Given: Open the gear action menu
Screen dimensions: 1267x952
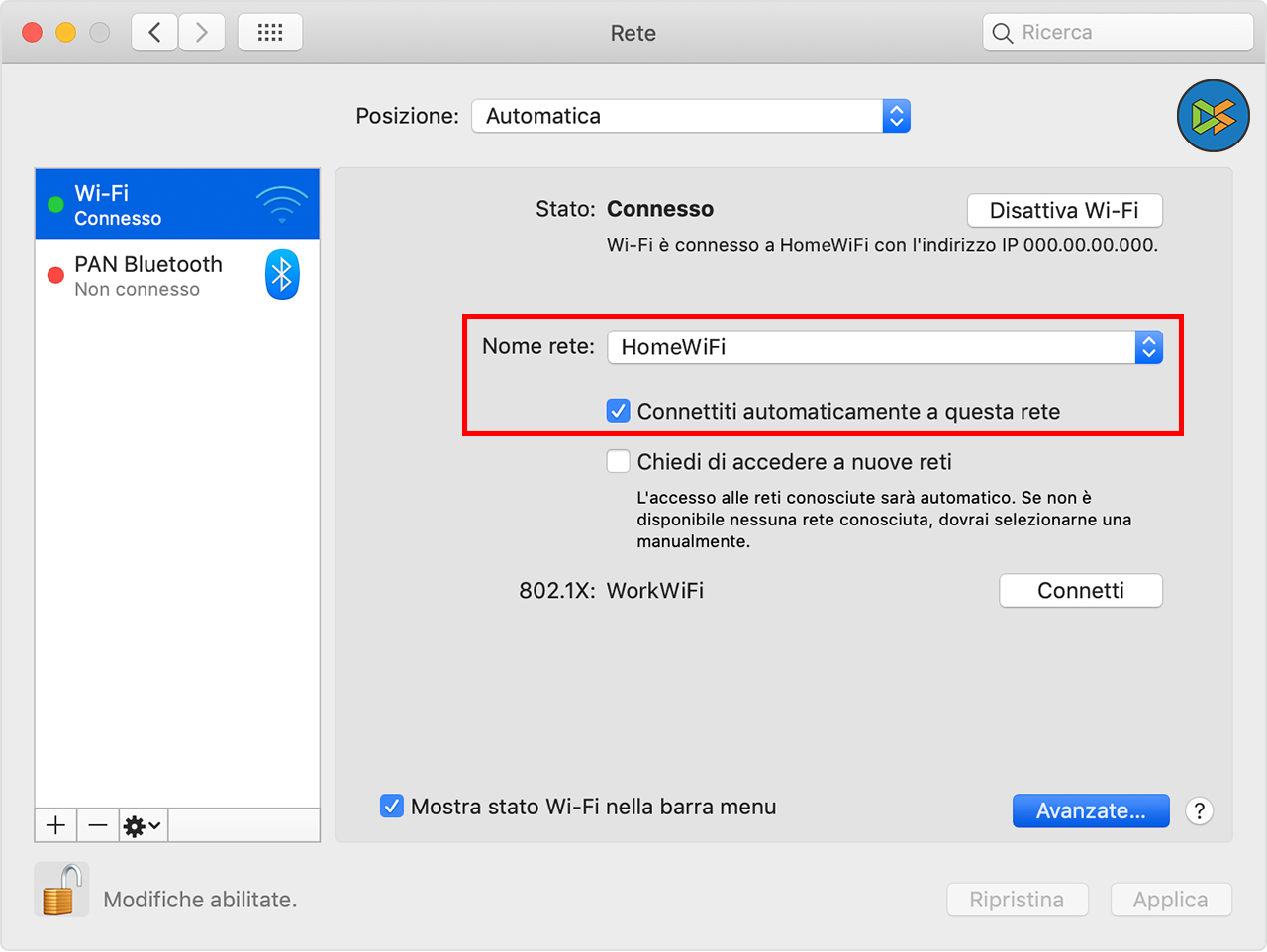Looking at the screenshot, I should click(x=143, y=825).
